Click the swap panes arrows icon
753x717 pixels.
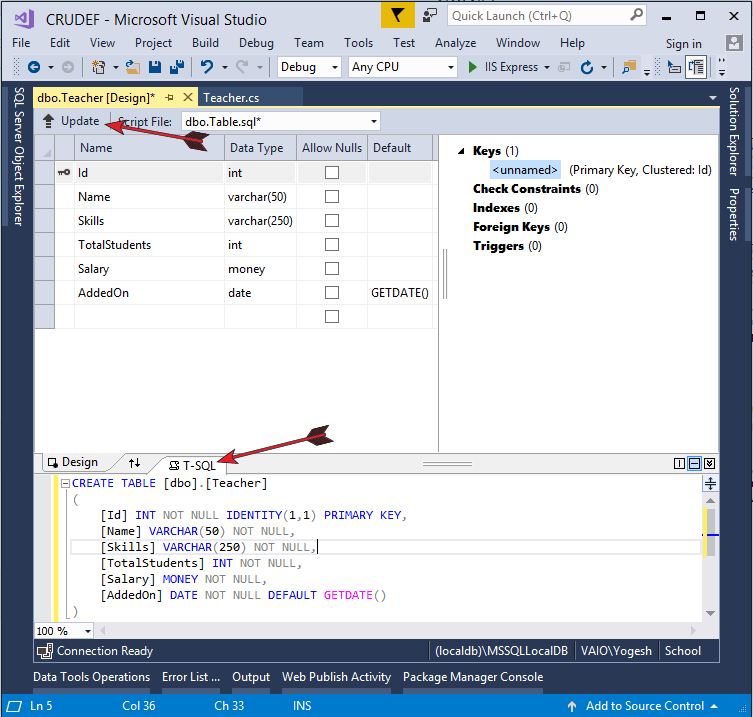click(x=135, y=462)
